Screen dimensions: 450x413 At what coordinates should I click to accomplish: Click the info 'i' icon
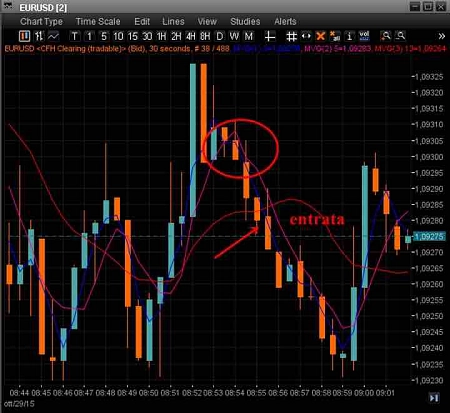(349, 36)
